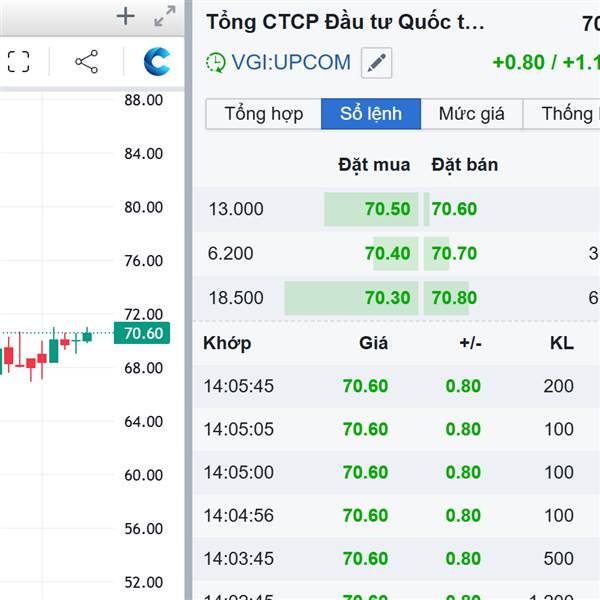Open the Mức giá tab

click(471, 114)
